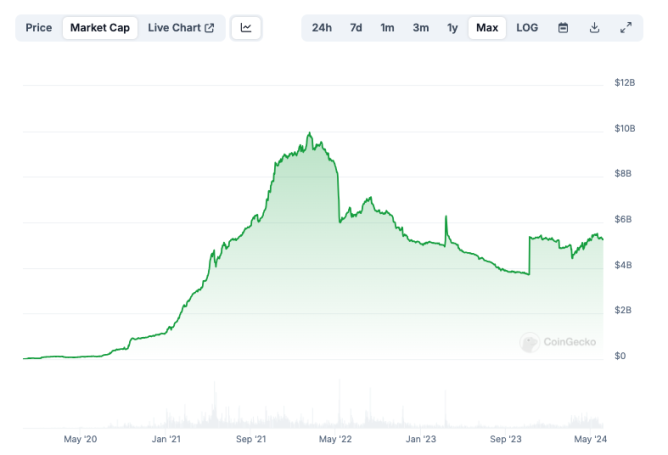Toggle LOG scale on the chart
Viewport: 668px width, 455px height.
[x=527, y=28]
